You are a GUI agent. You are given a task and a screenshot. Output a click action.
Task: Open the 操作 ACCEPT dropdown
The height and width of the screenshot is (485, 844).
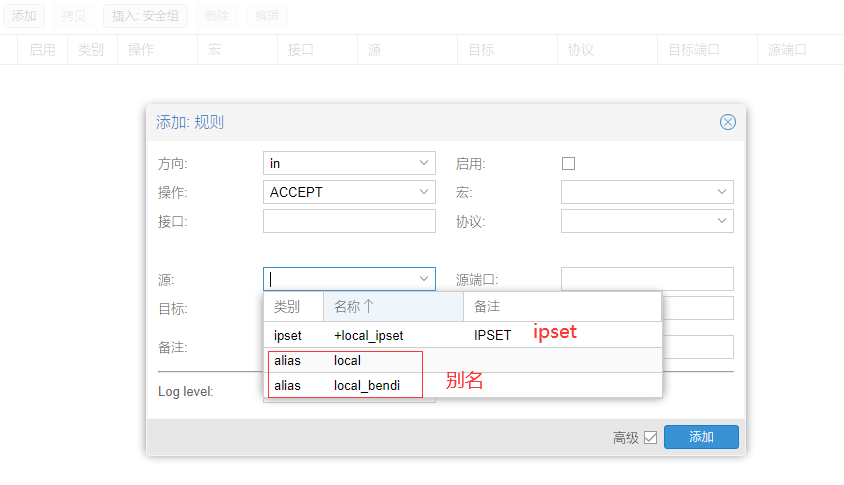[424, 192]
